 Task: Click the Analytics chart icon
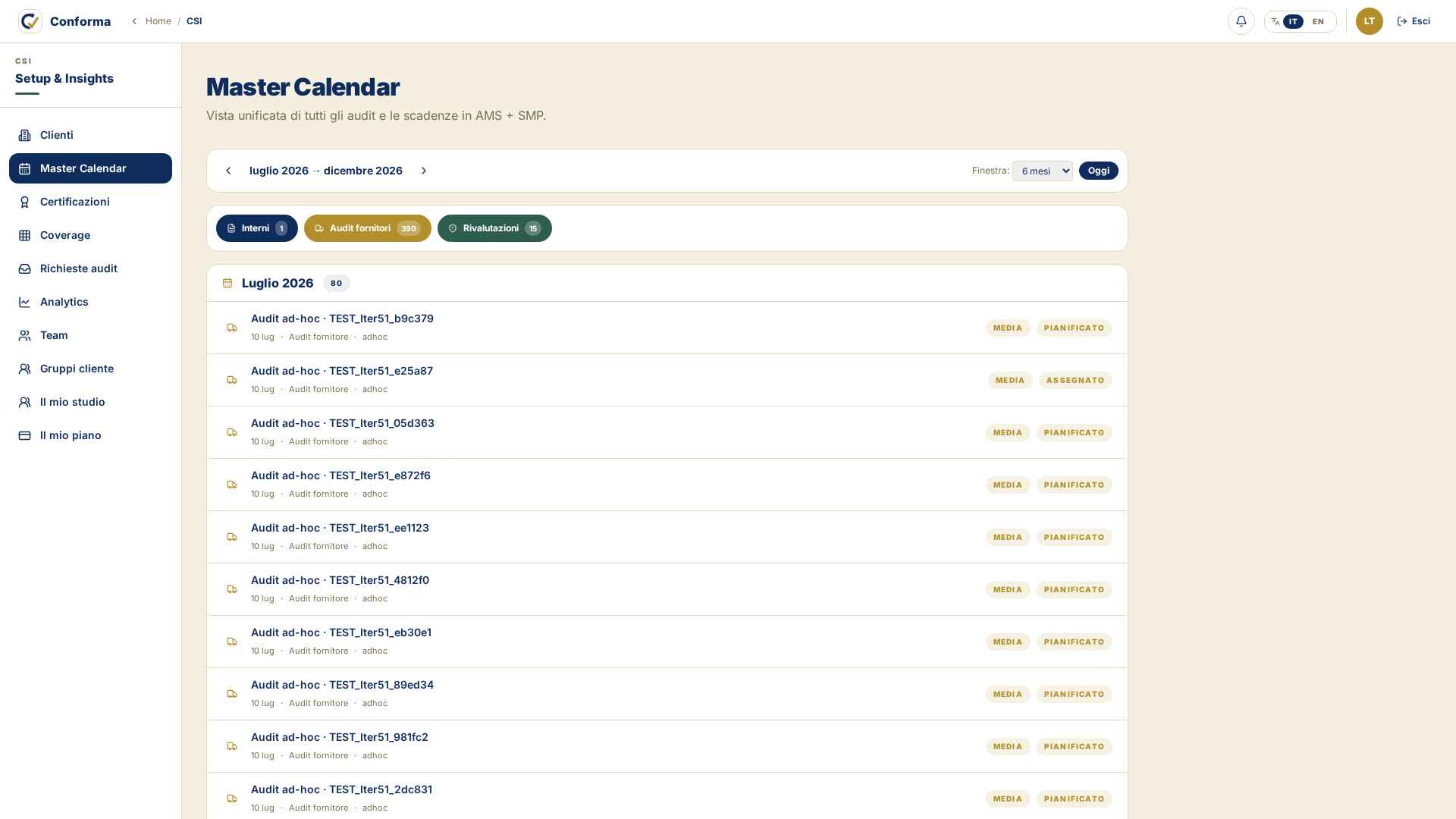click(x=24, y=302)
